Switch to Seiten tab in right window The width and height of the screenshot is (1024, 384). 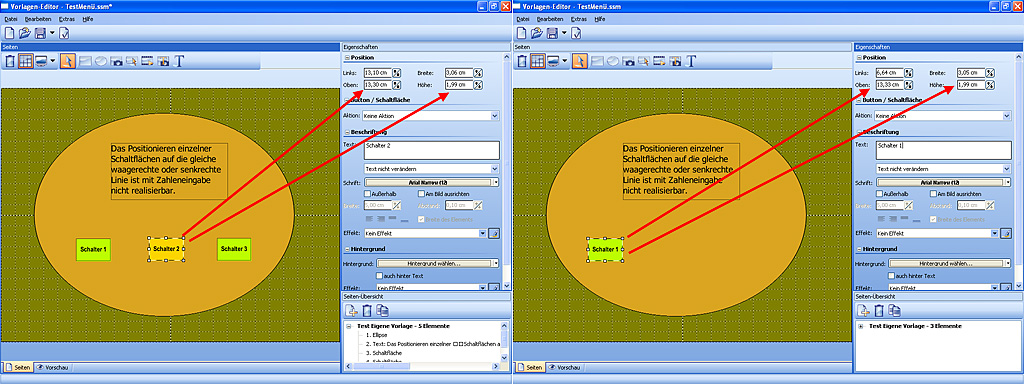coord(529,368)
